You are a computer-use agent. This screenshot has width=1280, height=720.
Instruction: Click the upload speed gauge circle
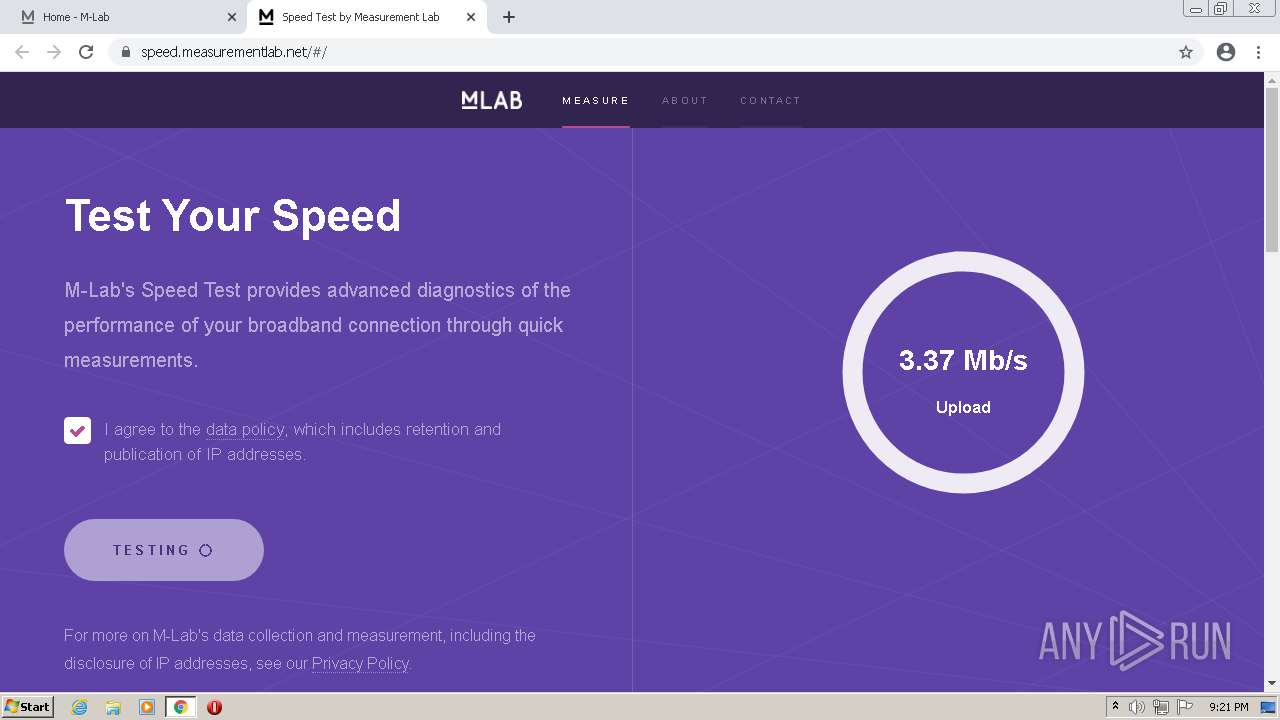(963, 372)
